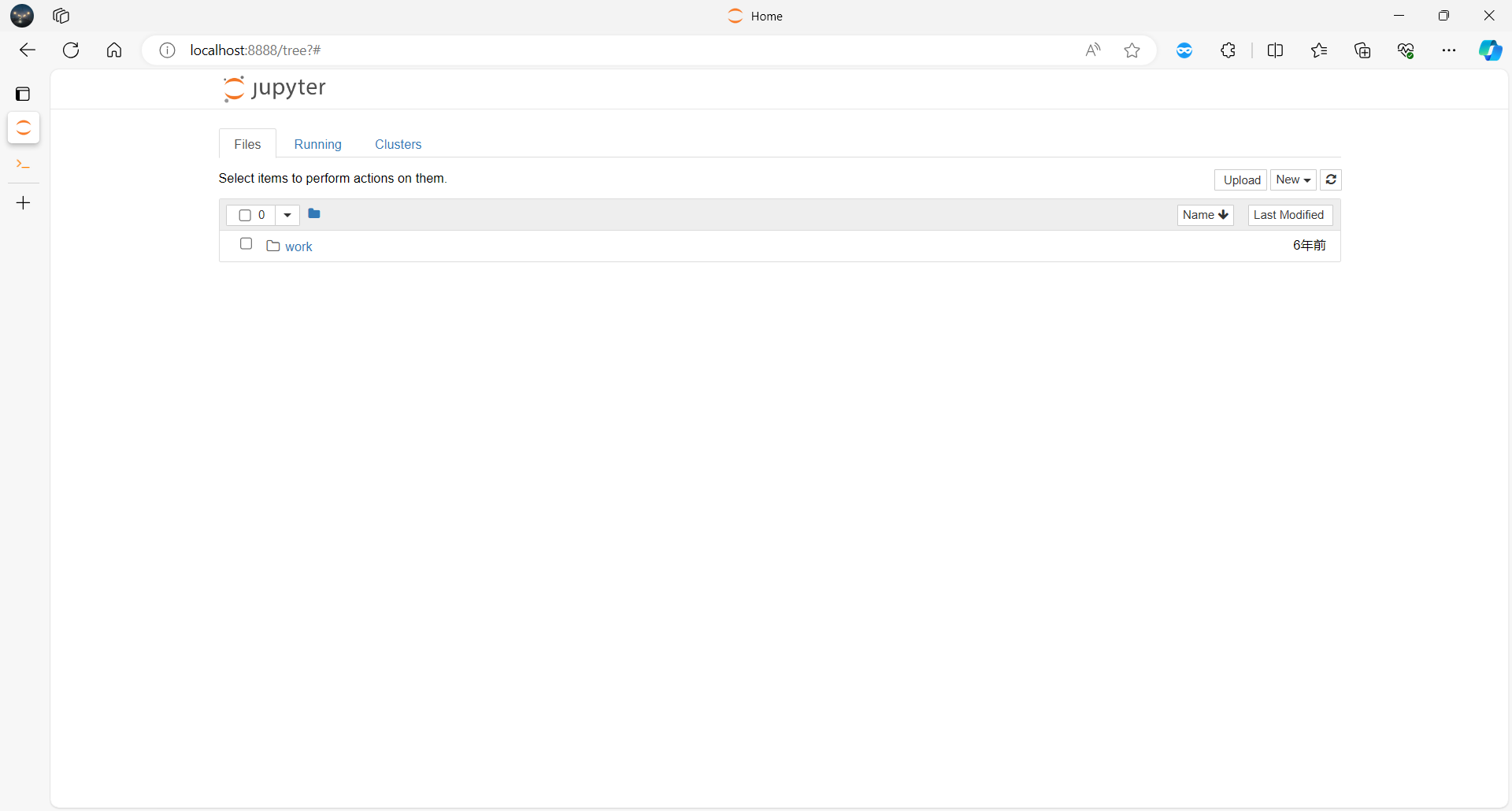Enable read aloud in the address bar
The width and height of the screenshot is (1512, 811).
(x=1092, y=50)
